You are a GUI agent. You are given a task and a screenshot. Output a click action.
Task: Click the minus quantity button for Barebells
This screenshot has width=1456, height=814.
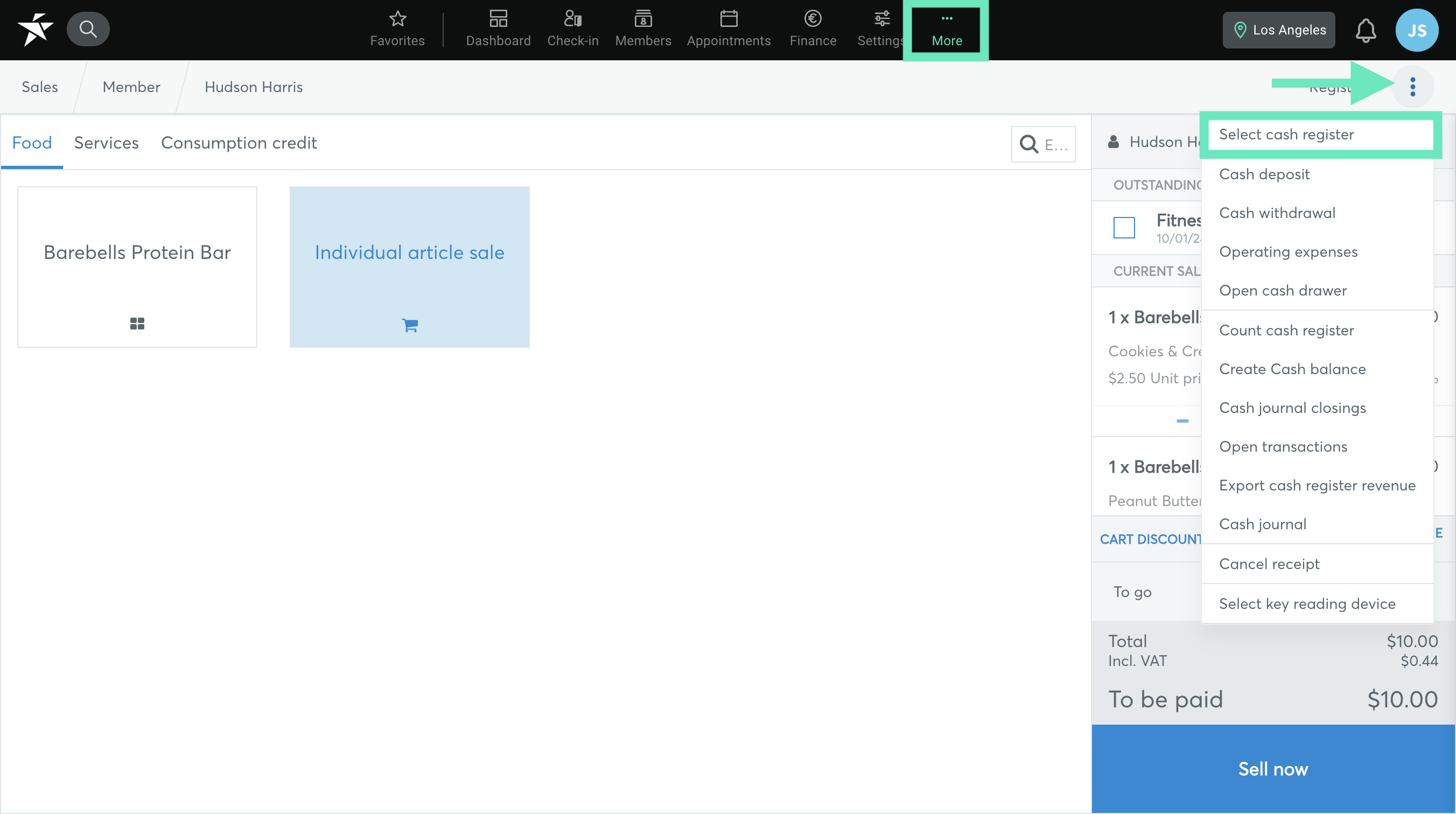click(x=1182, y=420)
